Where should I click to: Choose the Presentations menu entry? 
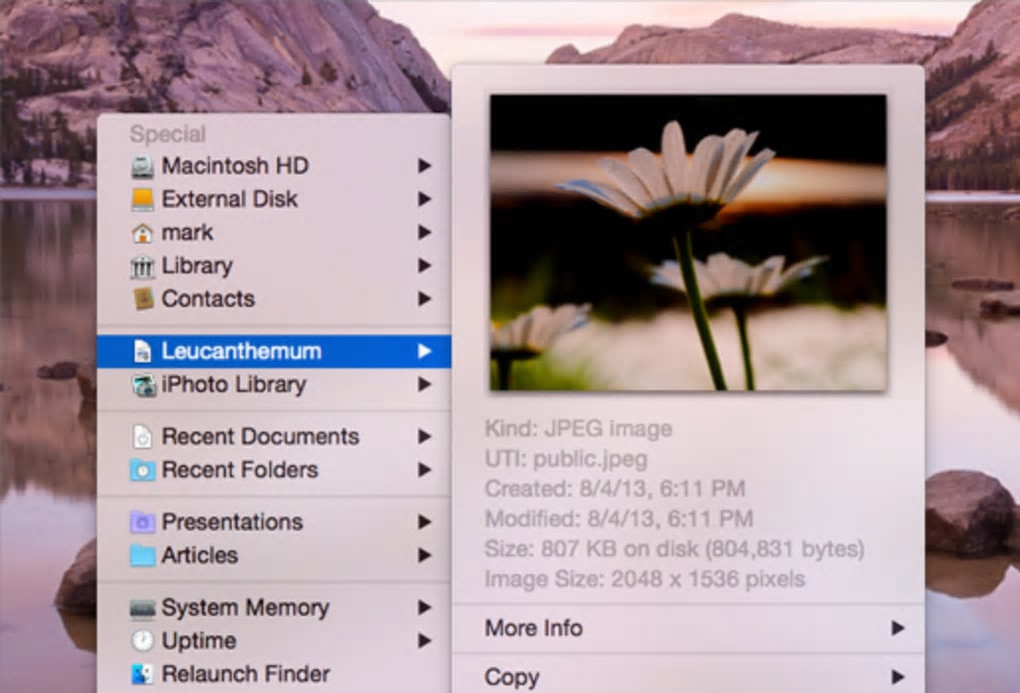pyautogui.click(x=274, y=522)
